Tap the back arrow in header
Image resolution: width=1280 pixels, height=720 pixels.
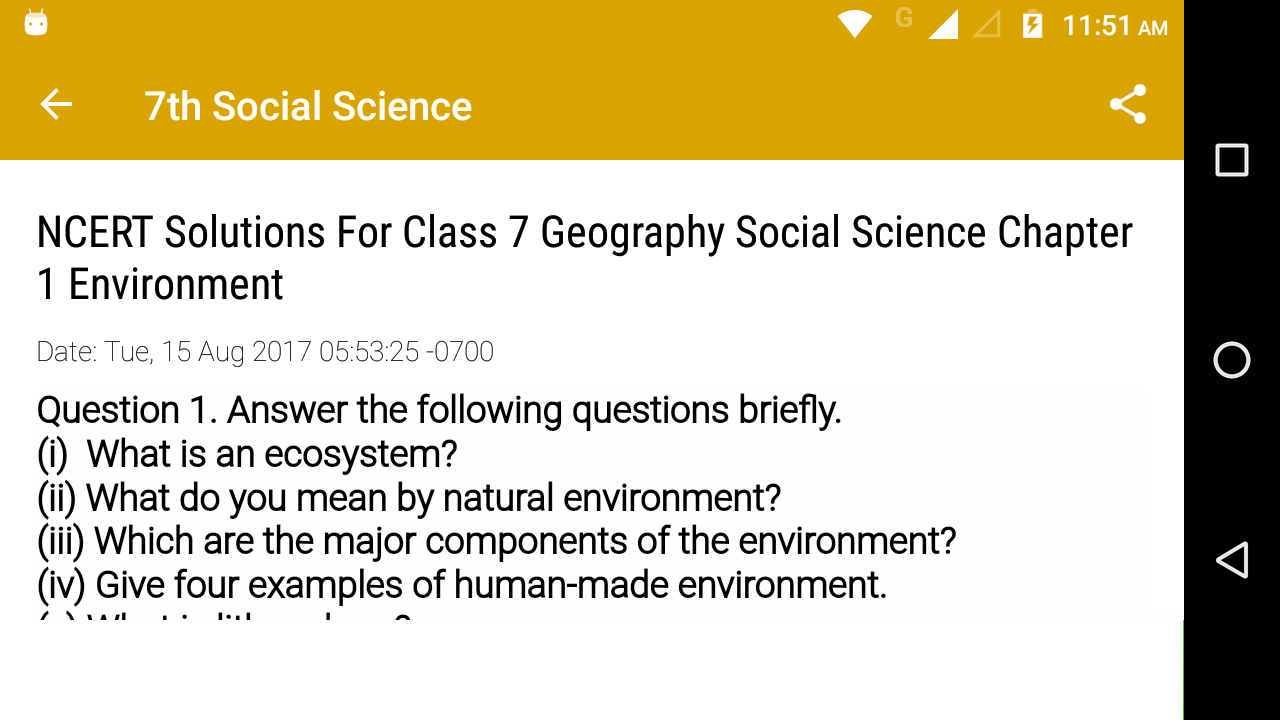point(56,105)
